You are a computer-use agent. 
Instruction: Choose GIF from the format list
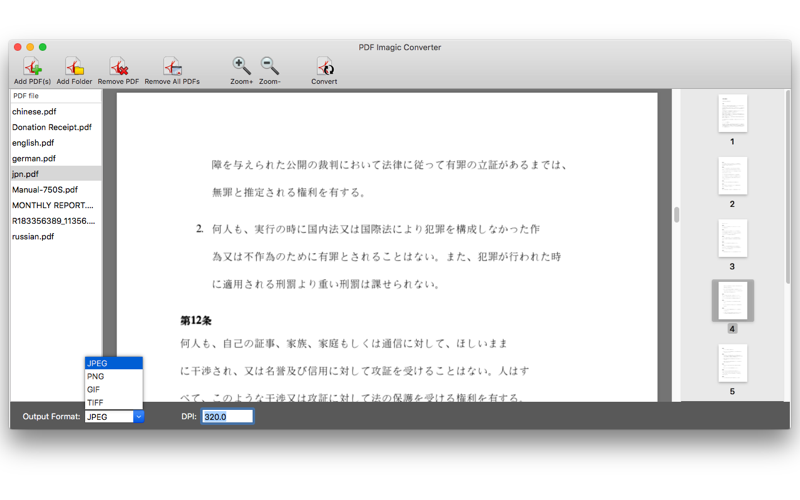114,389
